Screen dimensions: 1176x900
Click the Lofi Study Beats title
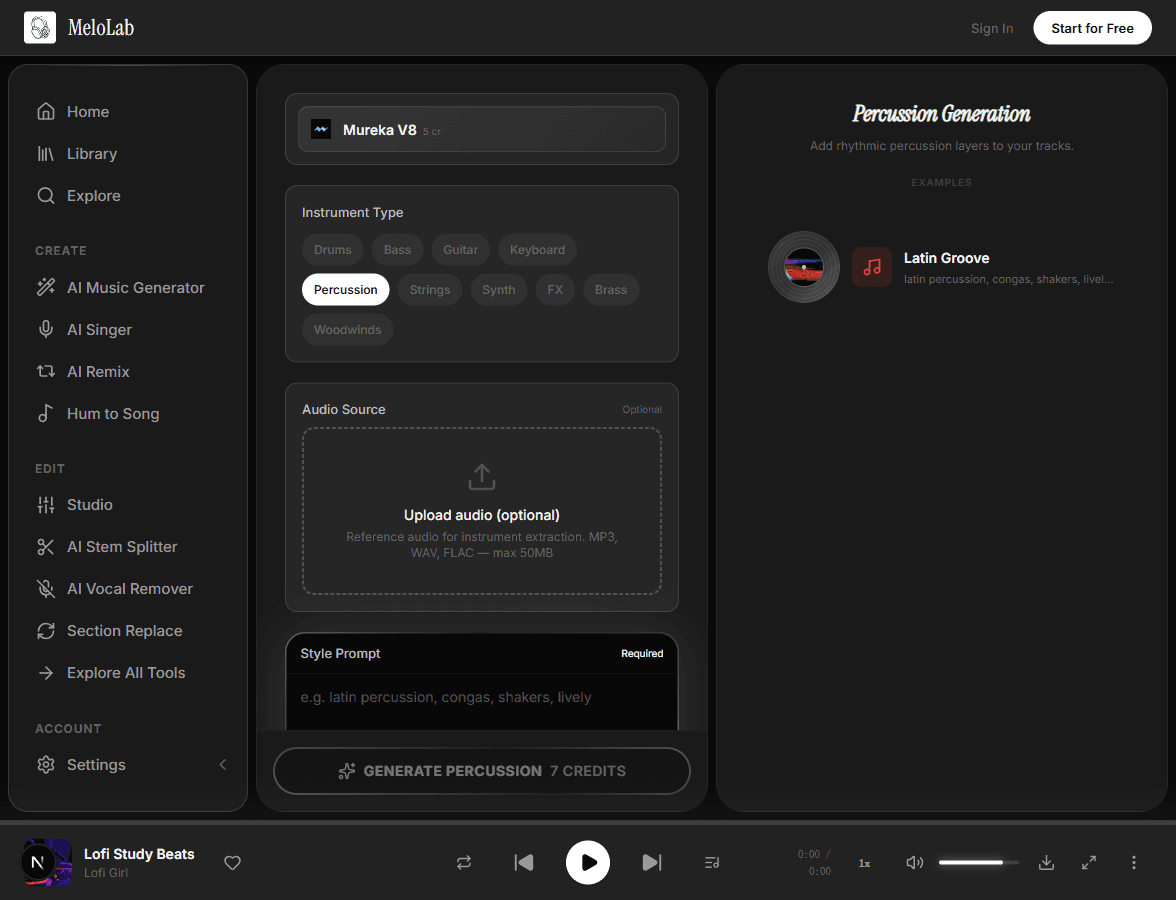(x=139, y=854)
